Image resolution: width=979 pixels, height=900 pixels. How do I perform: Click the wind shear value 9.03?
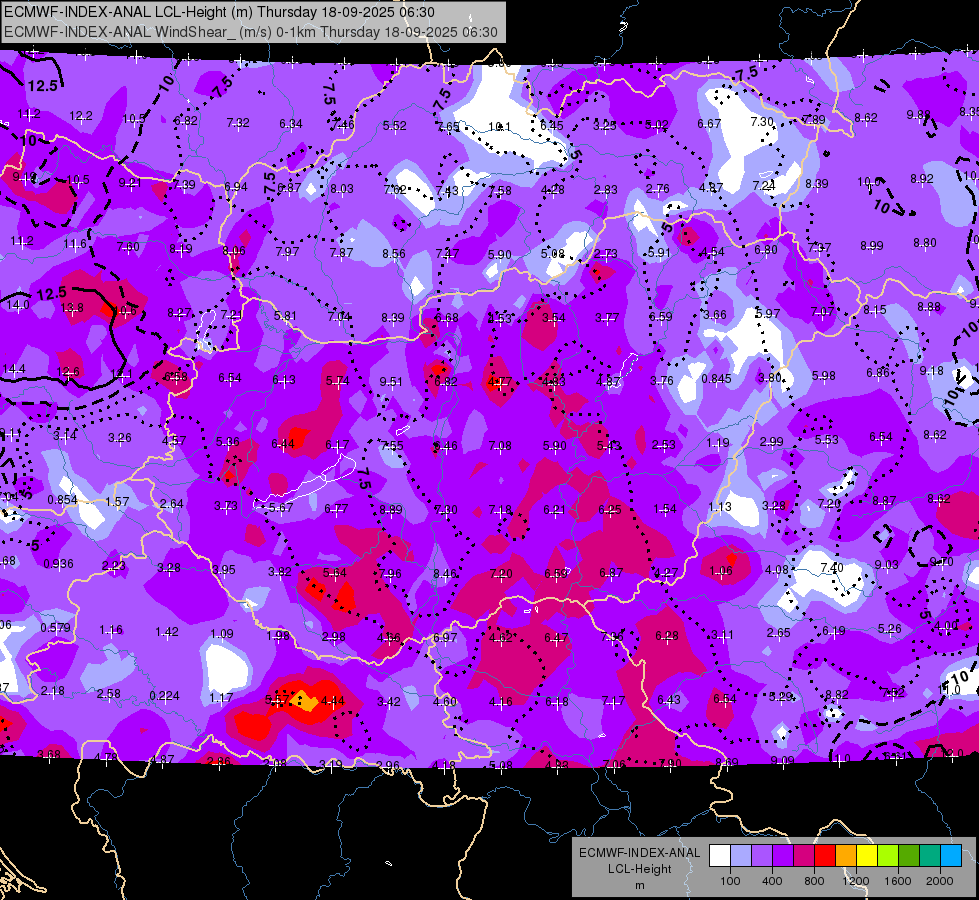click(887, 565)
